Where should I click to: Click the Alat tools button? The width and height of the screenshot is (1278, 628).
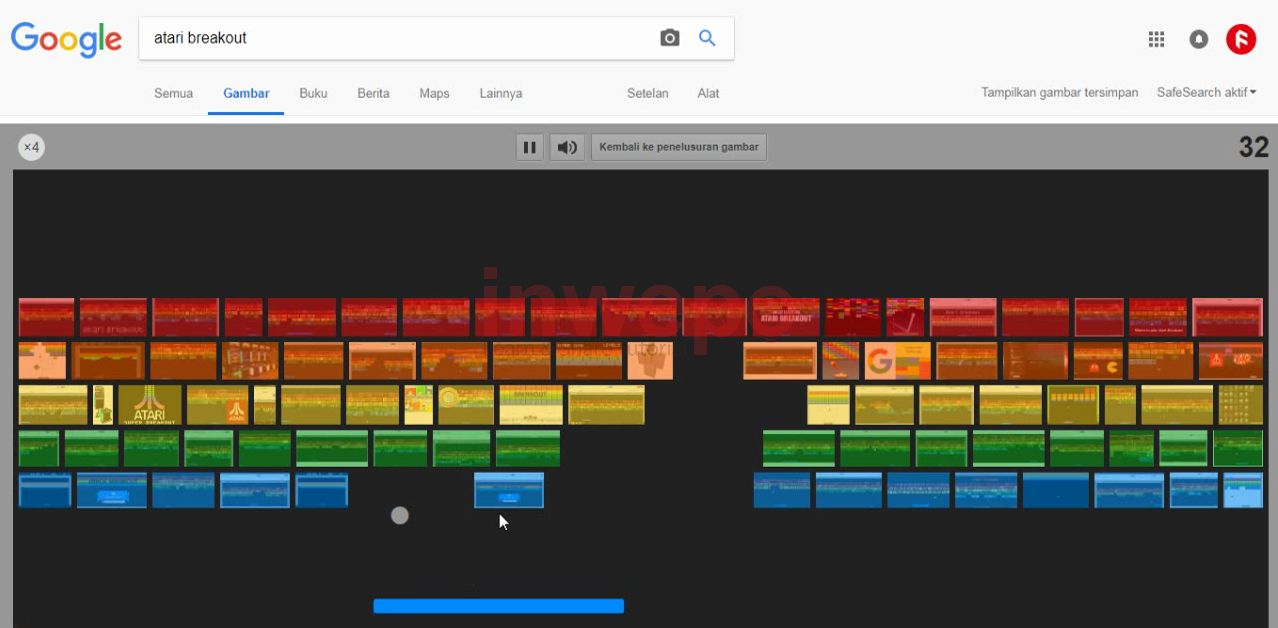708,93
